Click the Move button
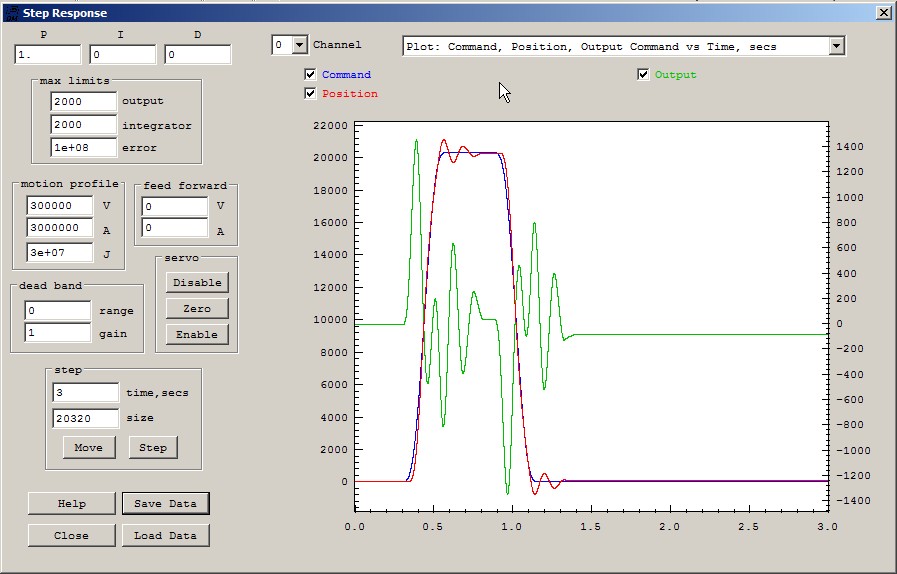The height and width of the screenshot is (574, 897). pyautogui.click(x=88, y=447)
